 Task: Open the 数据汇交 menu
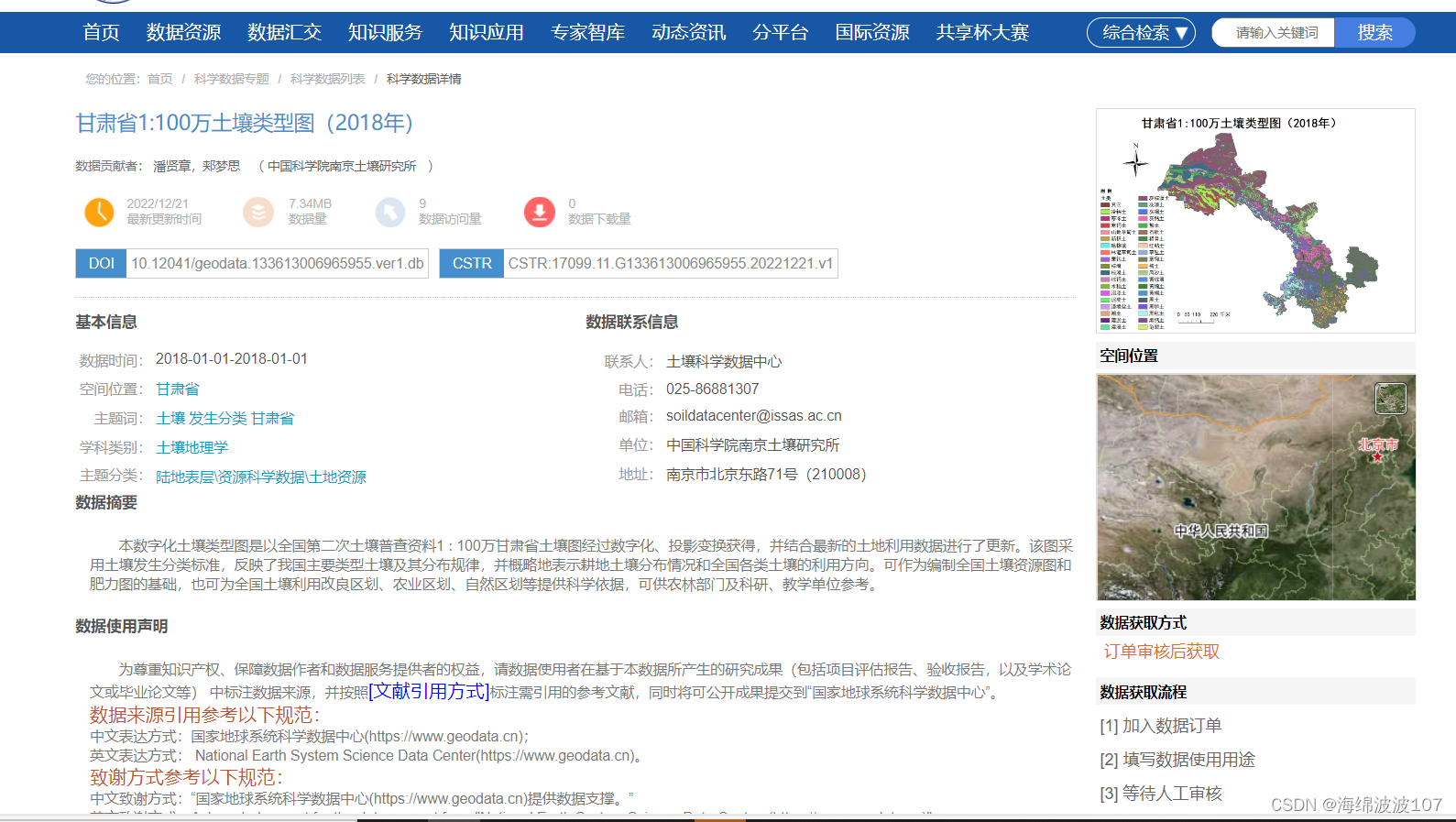tap(284, 33)
